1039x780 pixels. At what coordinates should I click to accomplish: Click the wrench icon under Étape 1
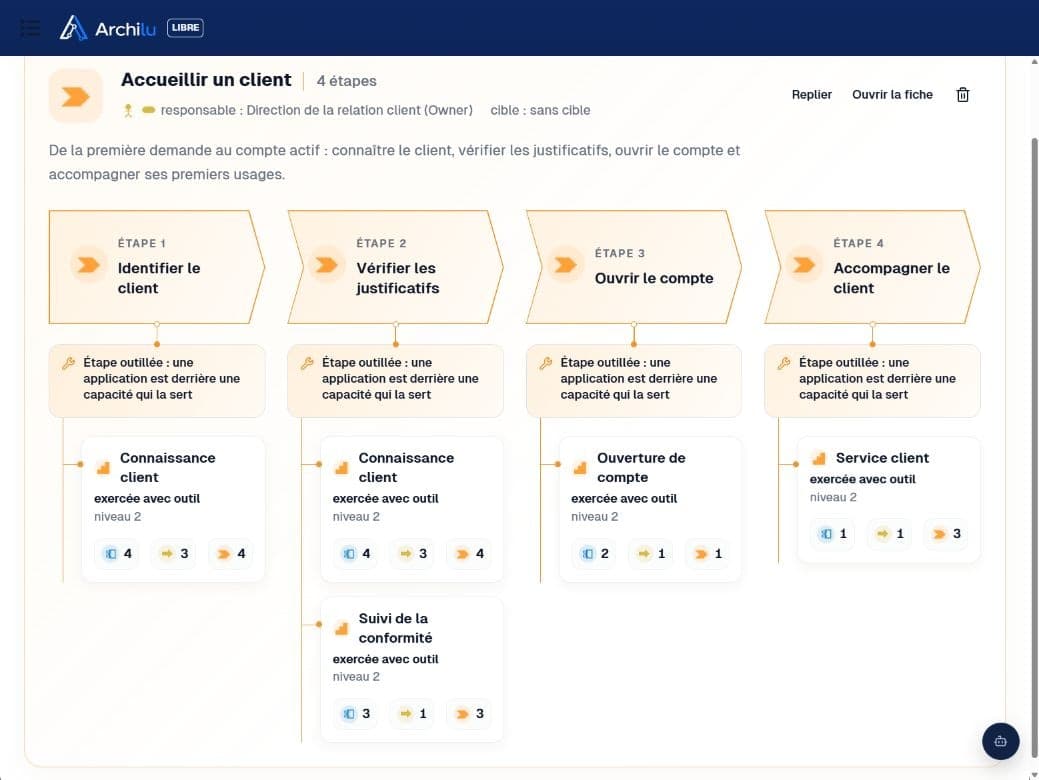coord(68,363)
